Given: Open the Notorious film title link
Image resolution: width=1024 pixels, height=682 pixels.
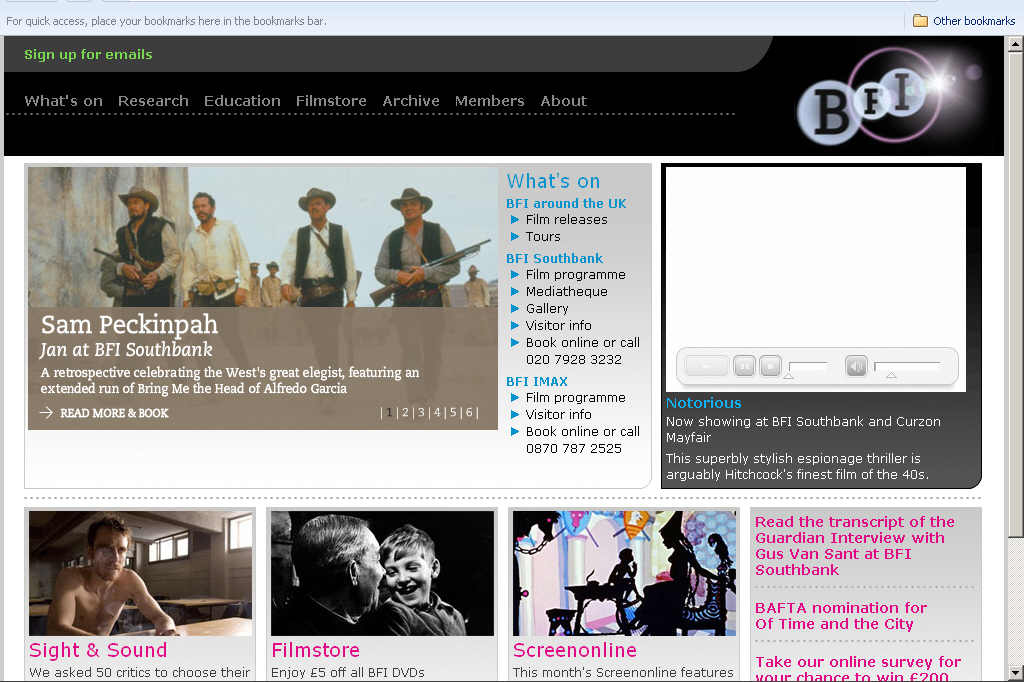Looking at the screenshot, I should coord(703,403).
